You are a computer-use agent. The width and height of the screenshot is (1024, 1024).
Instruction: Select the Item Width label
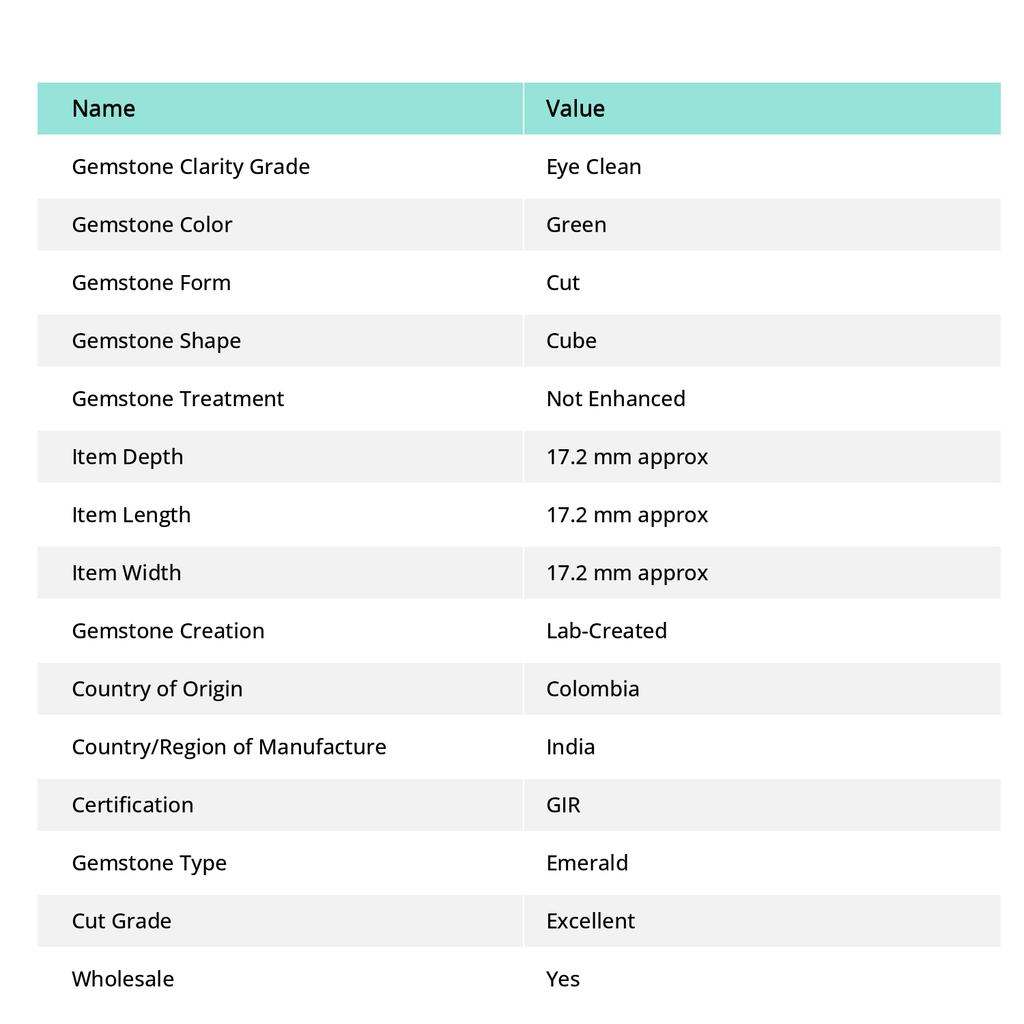pos(126,572)
